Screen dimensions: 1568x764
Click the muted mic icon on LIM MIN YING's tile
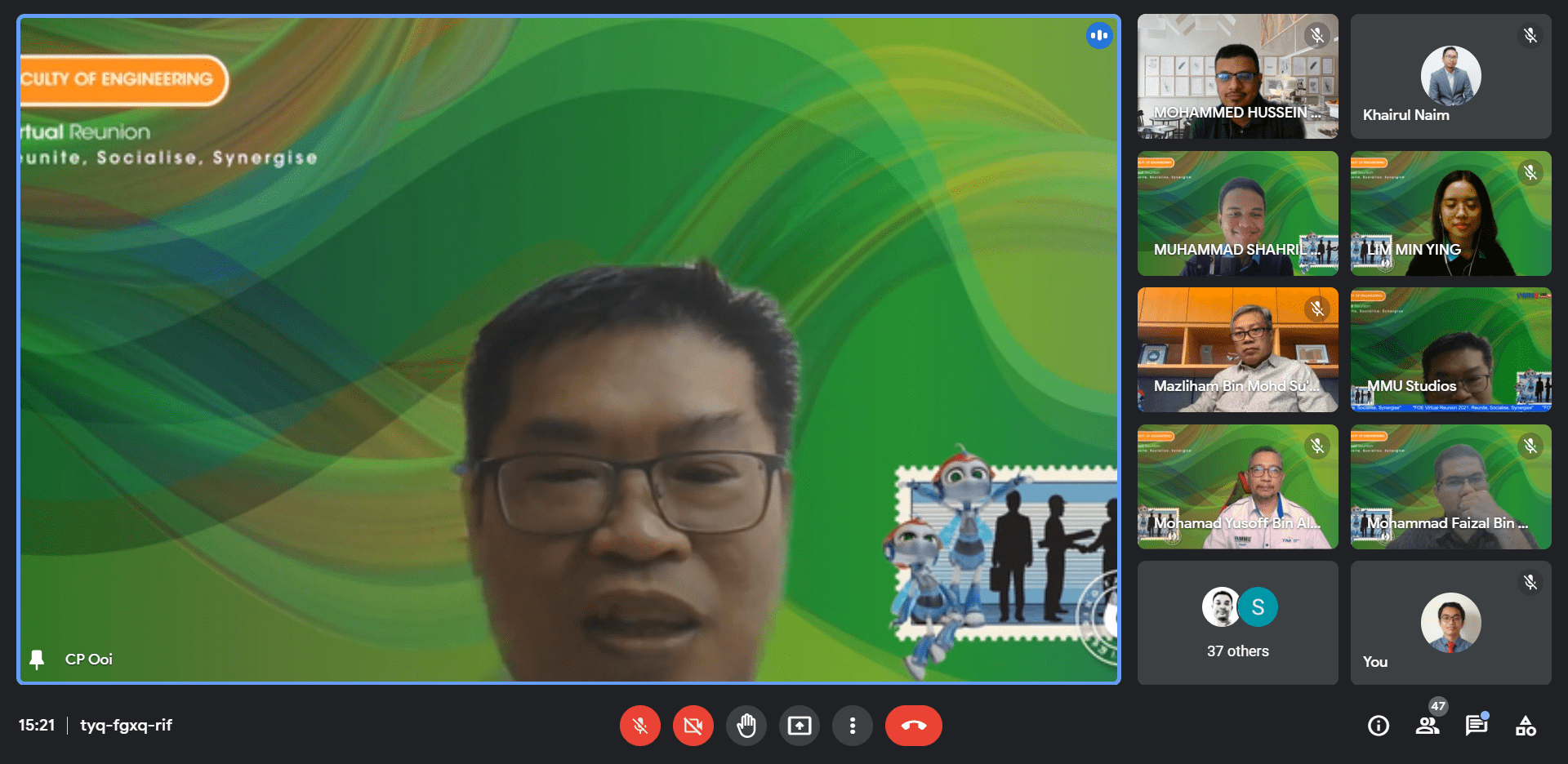click(1530, 173)
